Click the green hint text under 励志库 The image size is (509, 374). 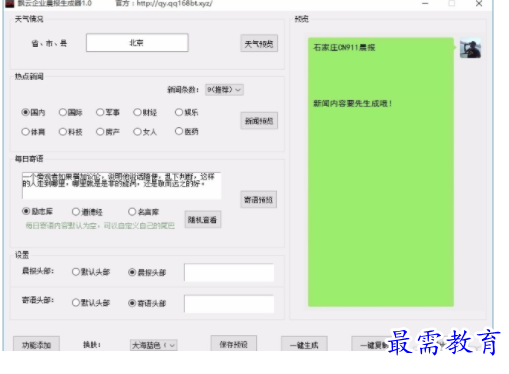click(x=100, y=226)
